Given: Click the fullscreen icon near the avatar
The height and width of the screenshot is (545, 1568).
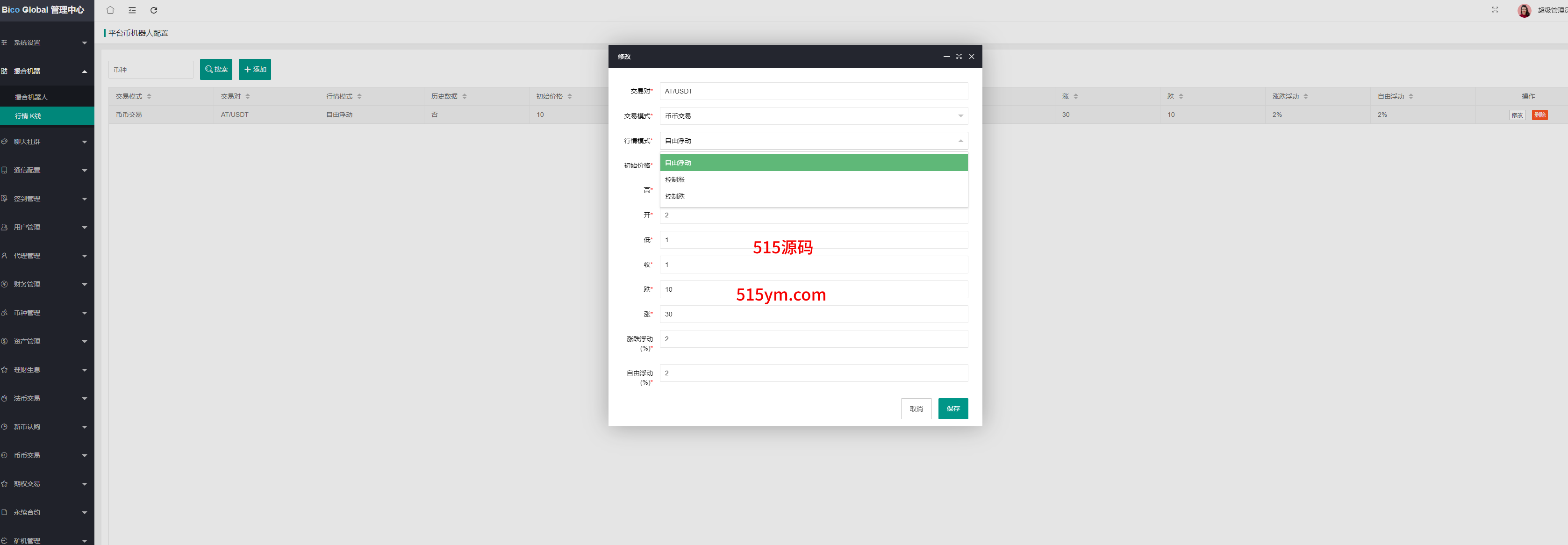Looking at the screenshot, I should [x=1494, y=10].
